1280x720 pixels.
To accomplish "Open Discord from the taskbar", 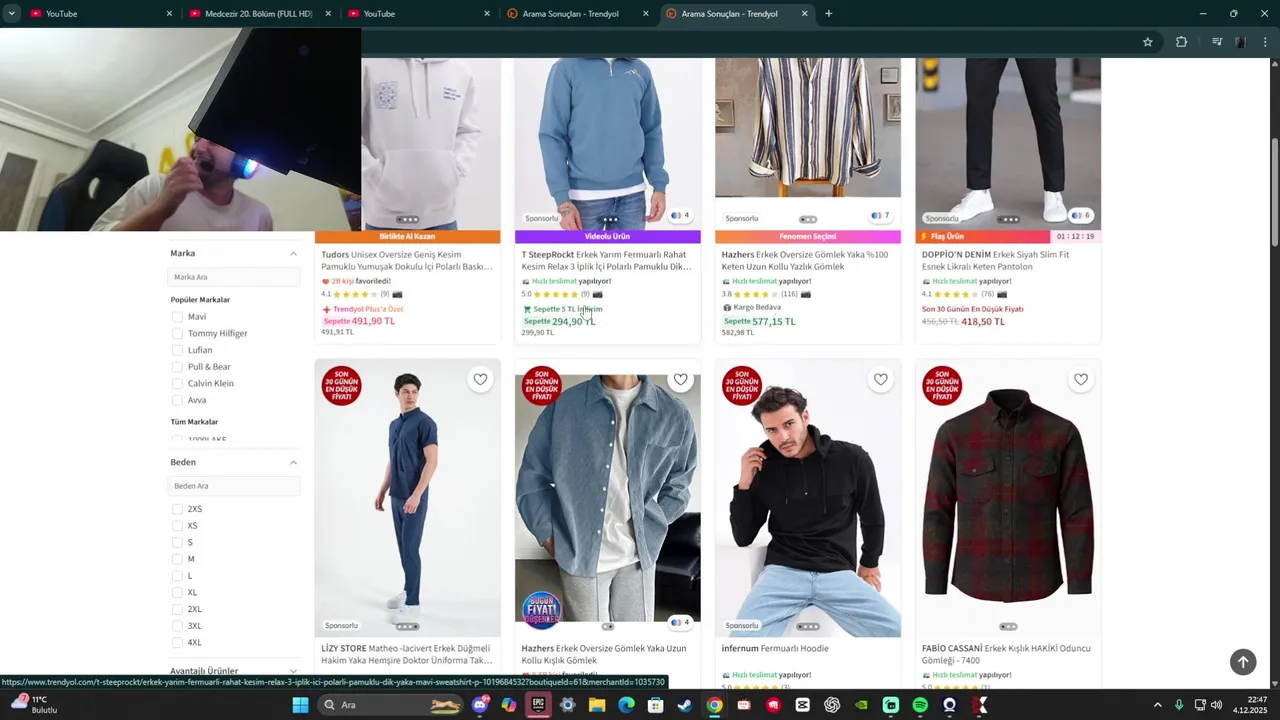I will [480, 705].
